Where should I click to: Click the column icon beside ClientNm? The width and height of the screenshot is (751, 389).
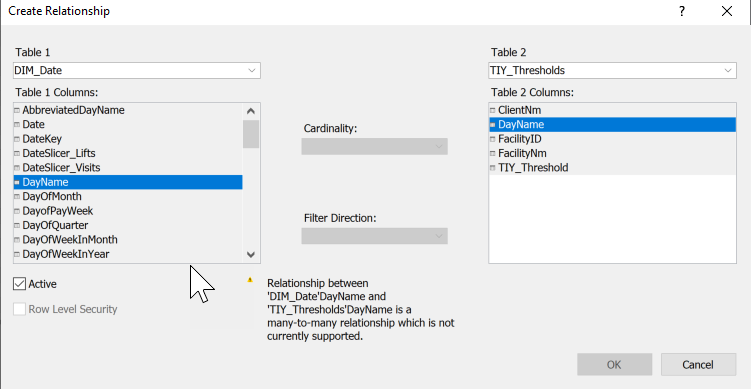point(492,110)
